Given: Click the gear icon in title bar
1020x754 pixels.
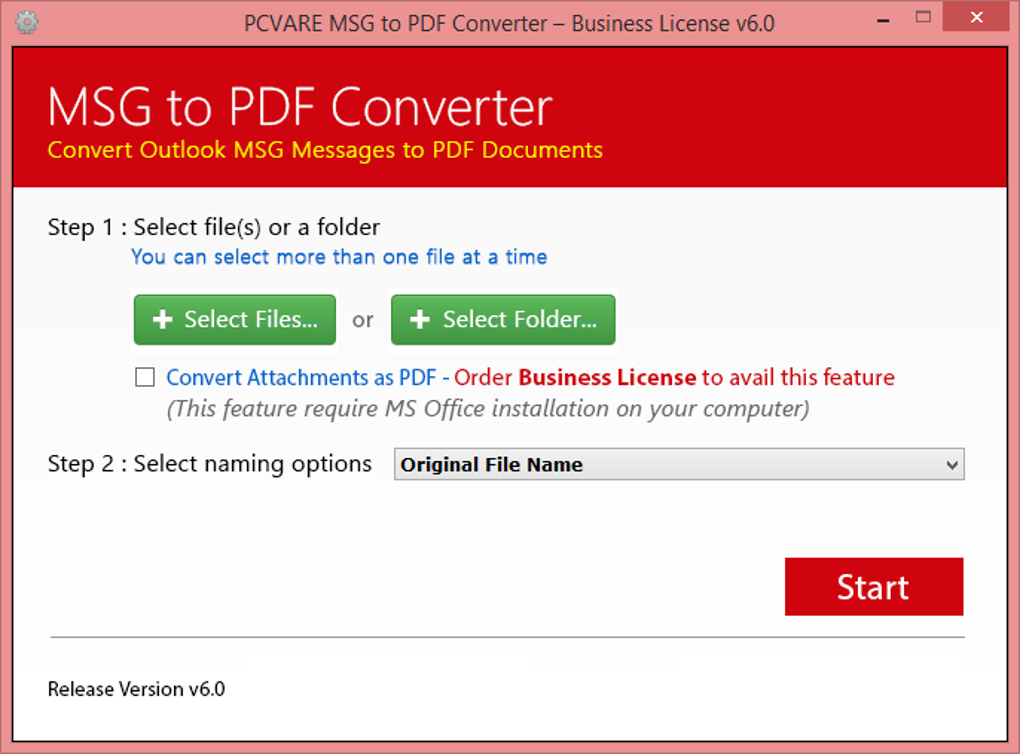Looking at the screenshot, I should point(27,23).
